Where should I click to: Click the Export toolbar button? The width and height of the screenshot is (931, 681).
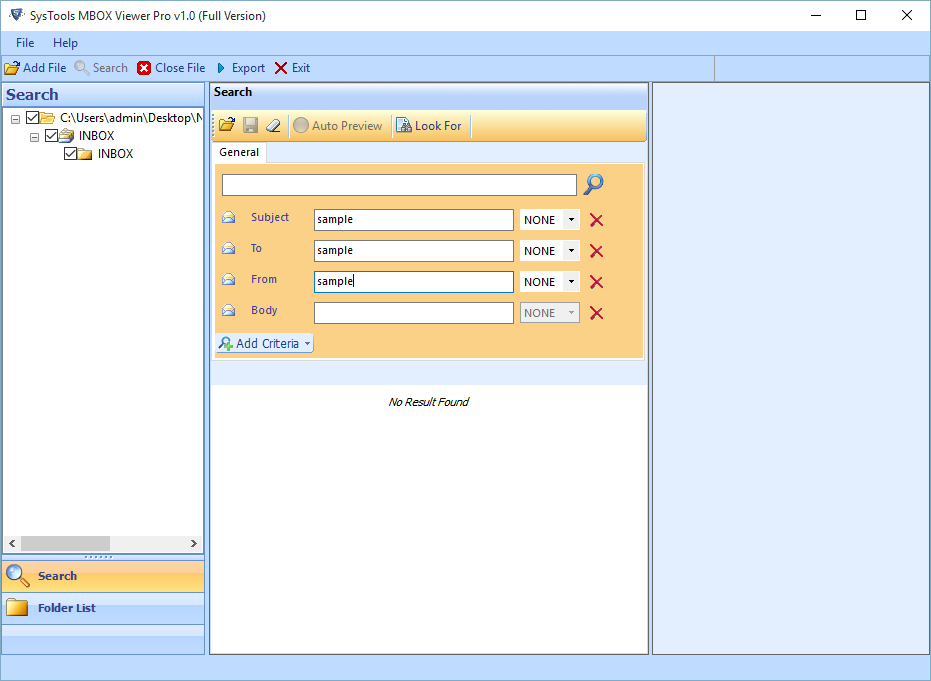(240, 68)
